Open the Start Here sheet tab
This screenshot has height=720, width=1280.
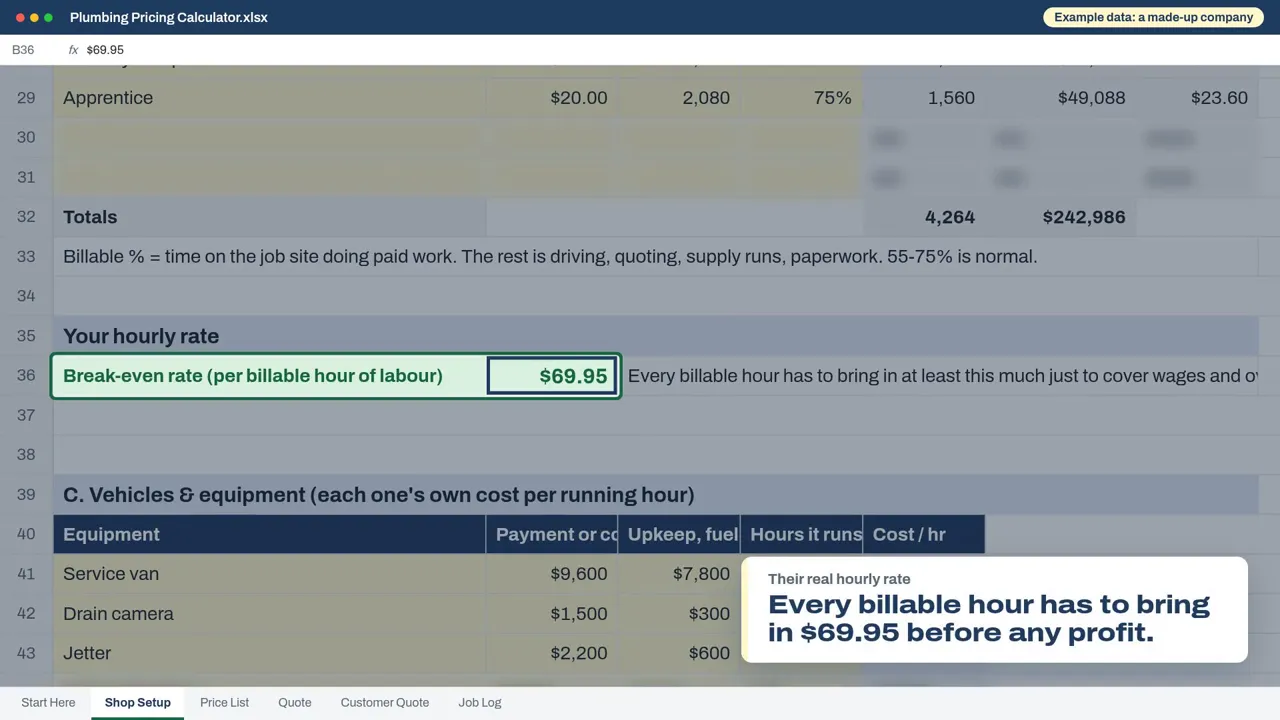48,702
